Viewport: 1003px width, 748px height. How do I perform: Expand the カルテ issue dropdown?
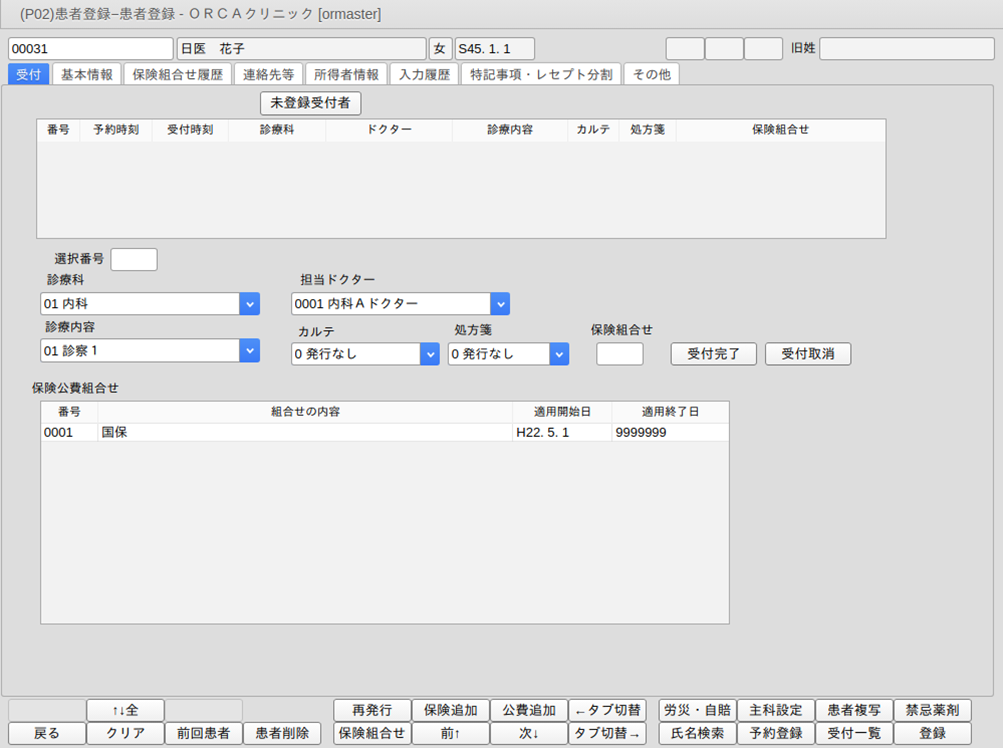[x=429, y=354]
